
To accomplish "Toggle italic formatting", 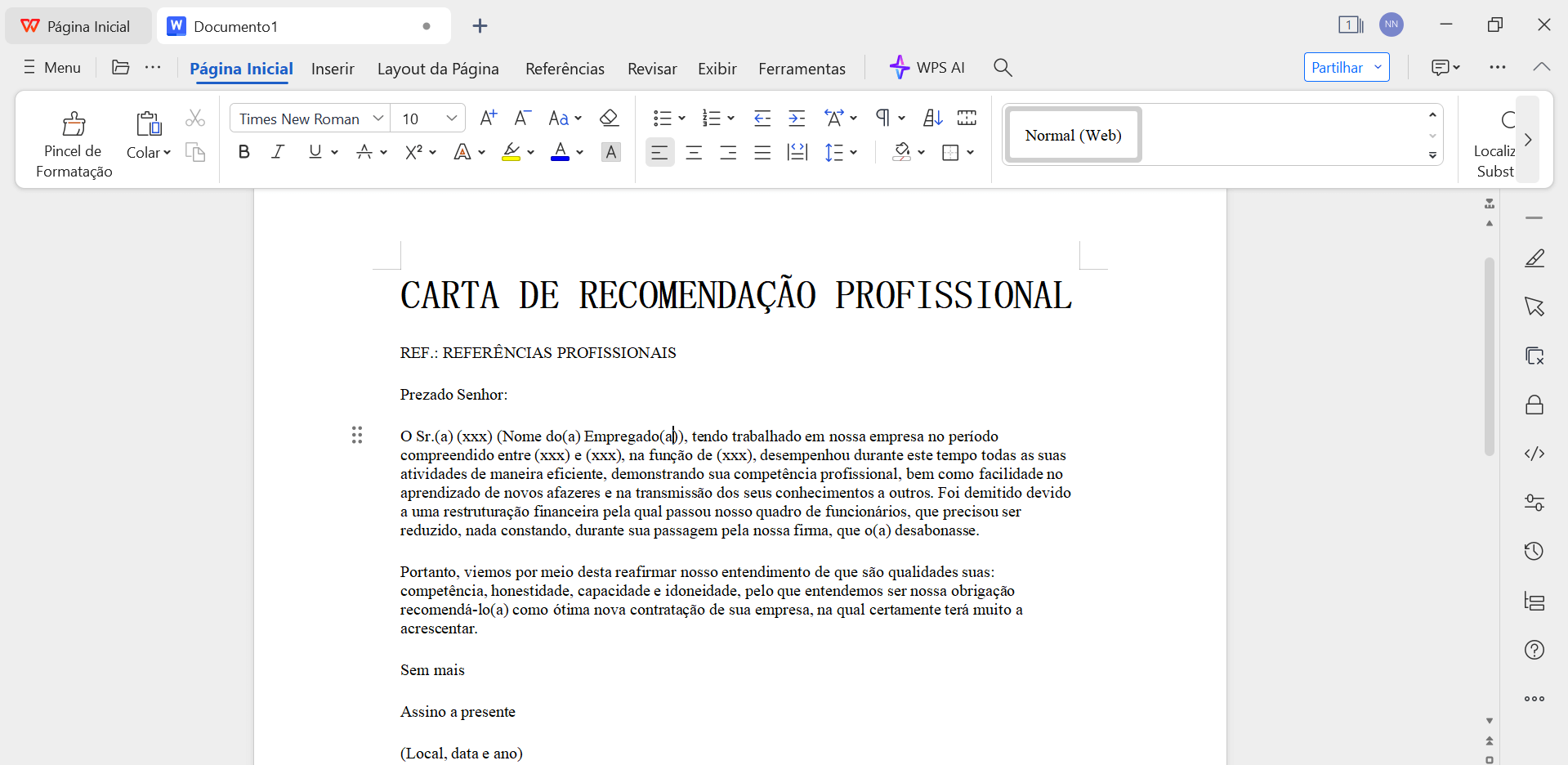I will point(278,152).
